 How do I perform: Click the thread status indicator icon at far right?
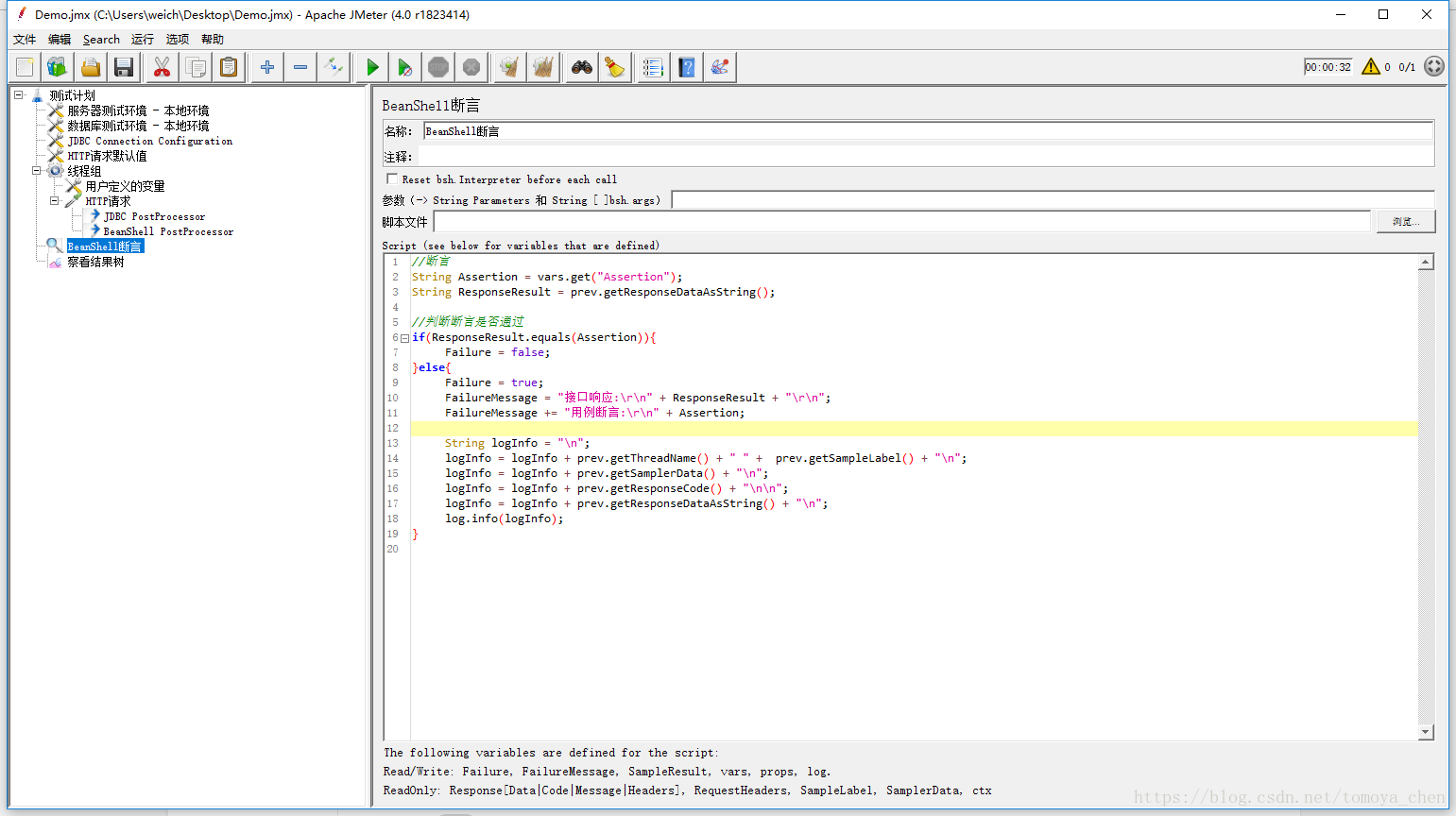tap(1434, 66)
